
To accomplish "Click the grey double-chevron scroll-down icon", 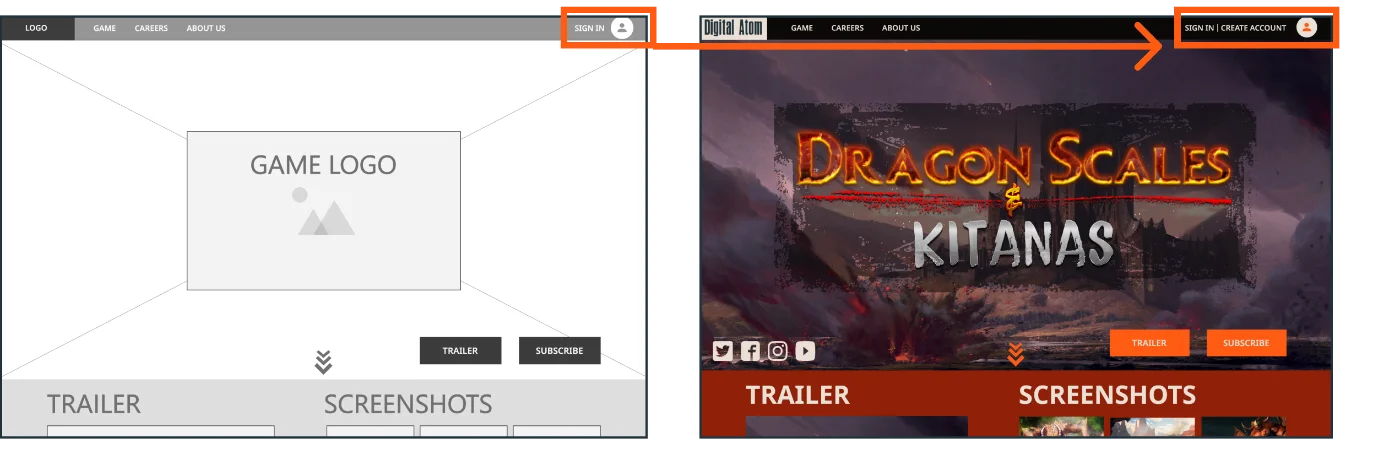I will 323,362.
